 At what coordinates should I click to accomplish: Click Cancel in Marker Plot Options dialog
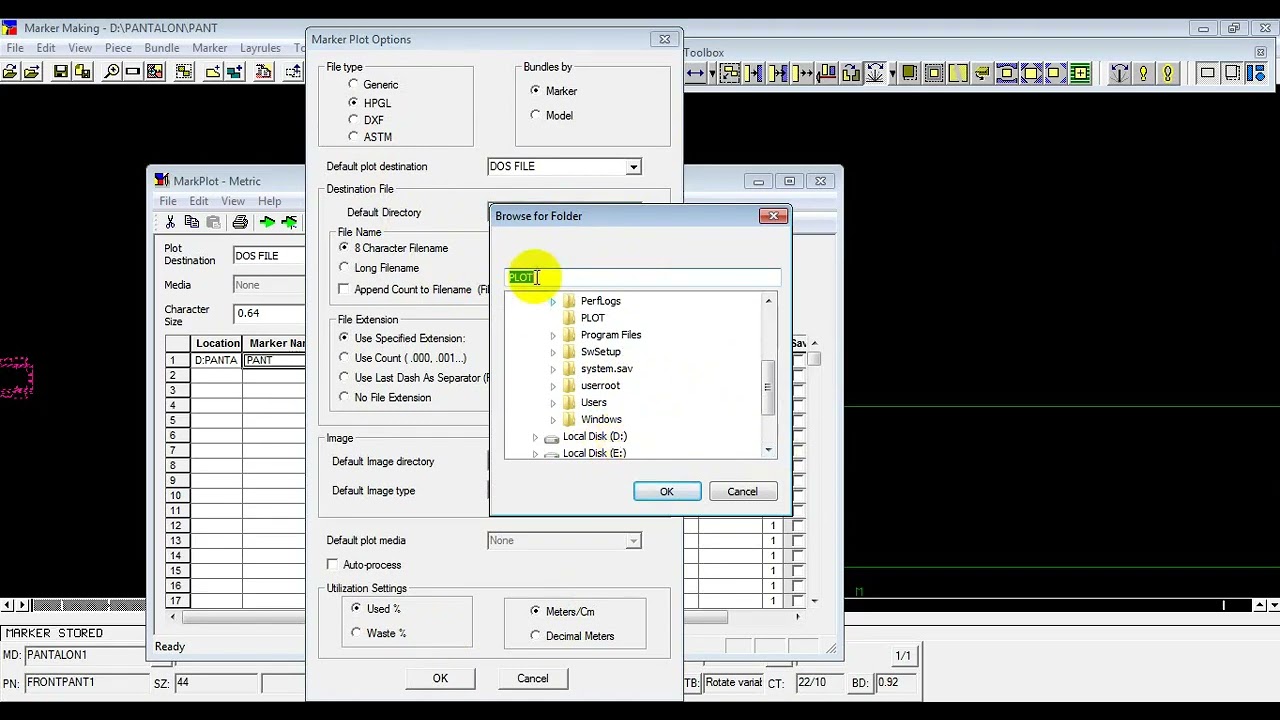[x=533, y=679]
